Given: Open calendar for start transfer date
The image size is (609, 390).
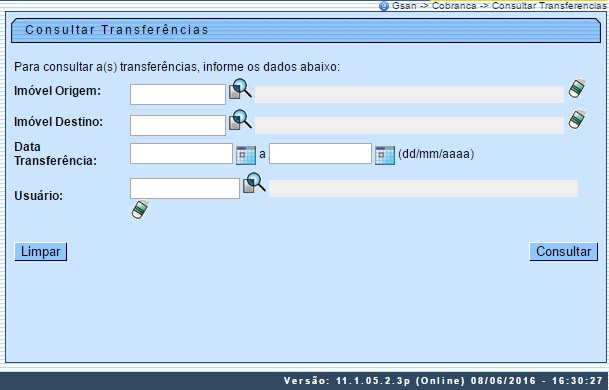Looking at the screenshot, I should (x=246, y=155).
